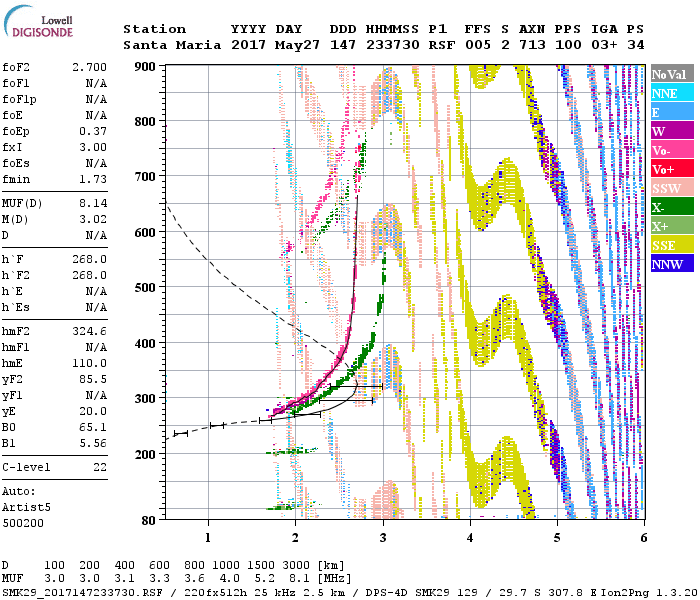The image size is (700, 600).
Task: Click the foF2 value 2.700
Action: [90, 67]
